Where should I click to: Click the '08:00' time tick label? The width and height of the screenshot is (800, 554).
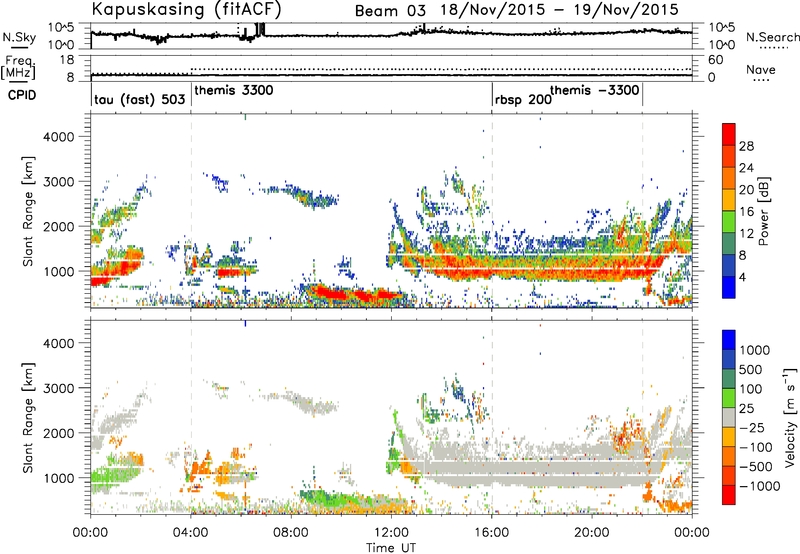click(x=291, y=533)
